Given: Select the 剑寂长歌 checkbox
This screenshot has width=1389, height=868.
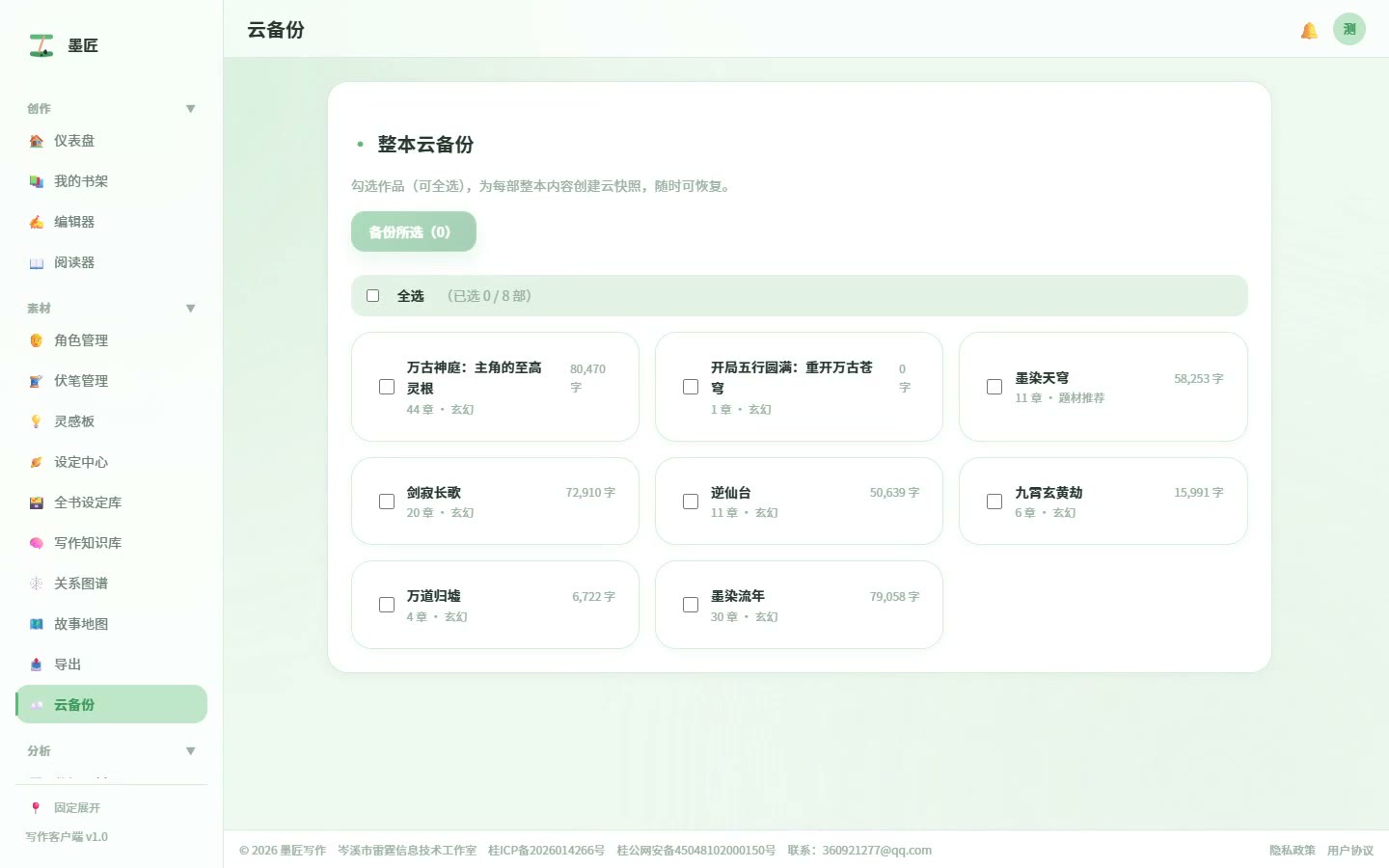Looking at the screenshot, I should click(387, 502).
